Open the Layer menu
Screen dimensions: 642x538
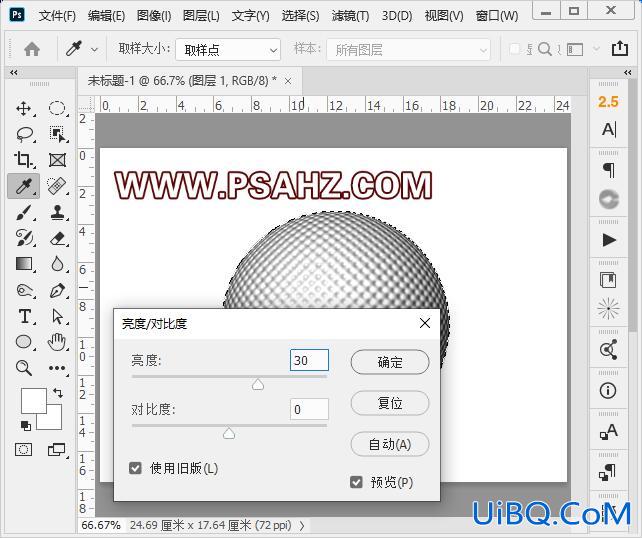click(201, 16)
